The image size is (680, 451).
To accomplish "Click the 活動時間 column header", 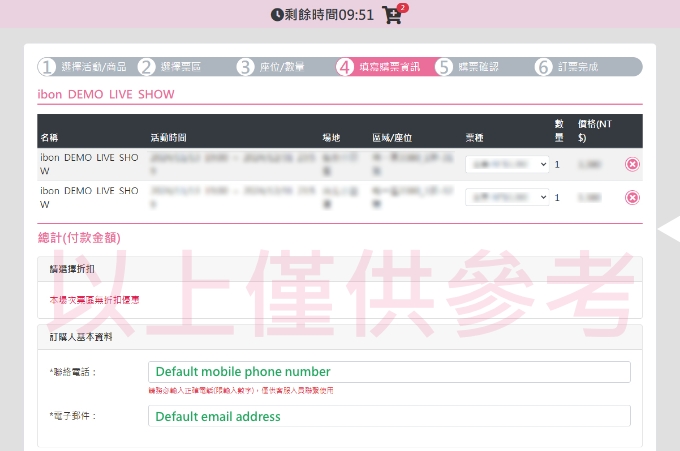I will coord(169,136).
